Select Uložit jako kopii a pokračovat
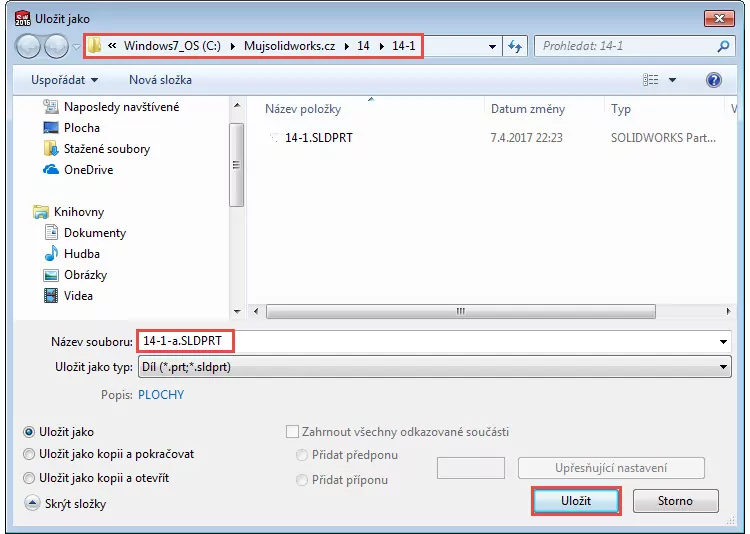The image size is (750, 534). (x=29, y=454)
